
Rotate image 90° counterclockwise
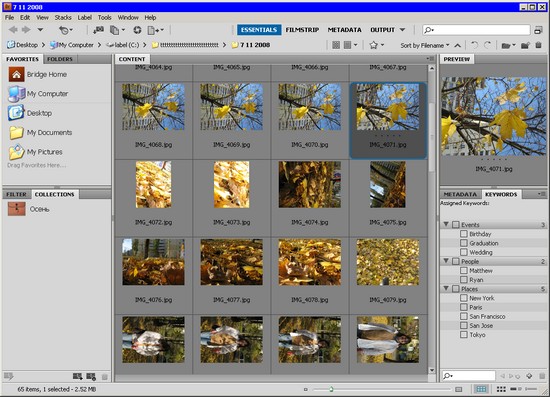tap(475, 45)
